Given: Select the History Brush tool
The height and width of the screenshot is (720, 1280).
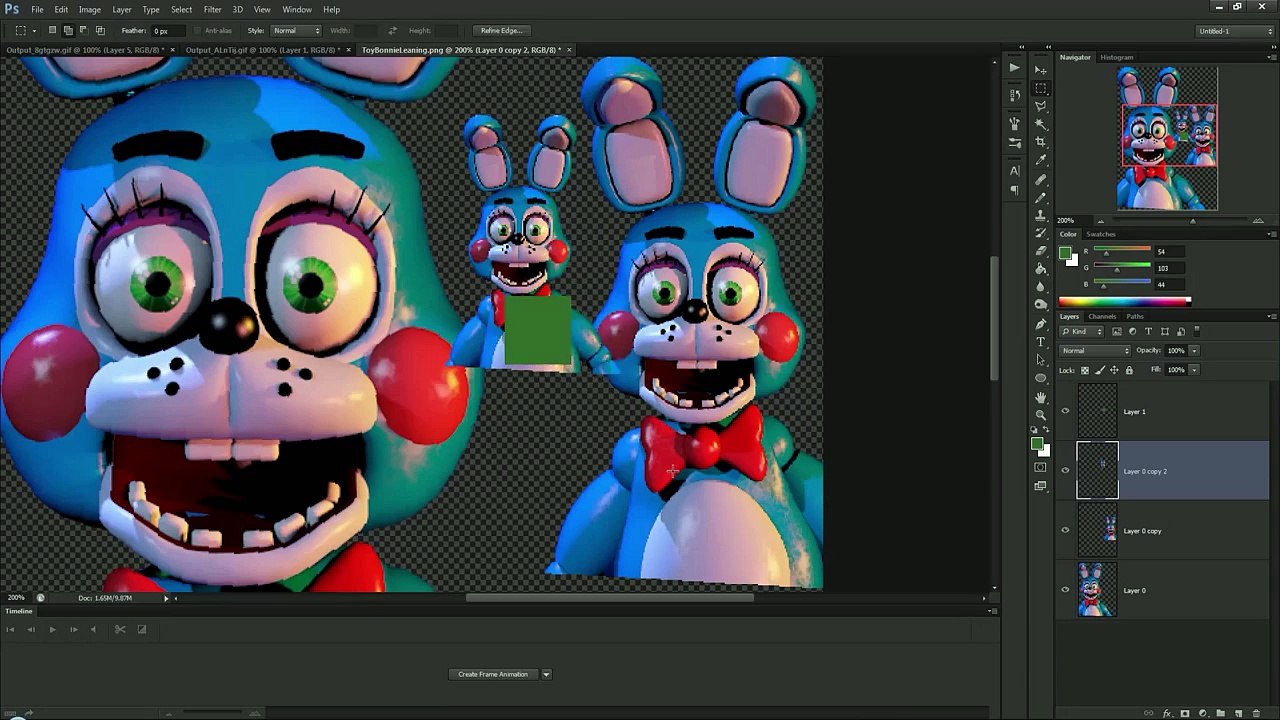Looking at the screenshot, I should point(1041,233).
